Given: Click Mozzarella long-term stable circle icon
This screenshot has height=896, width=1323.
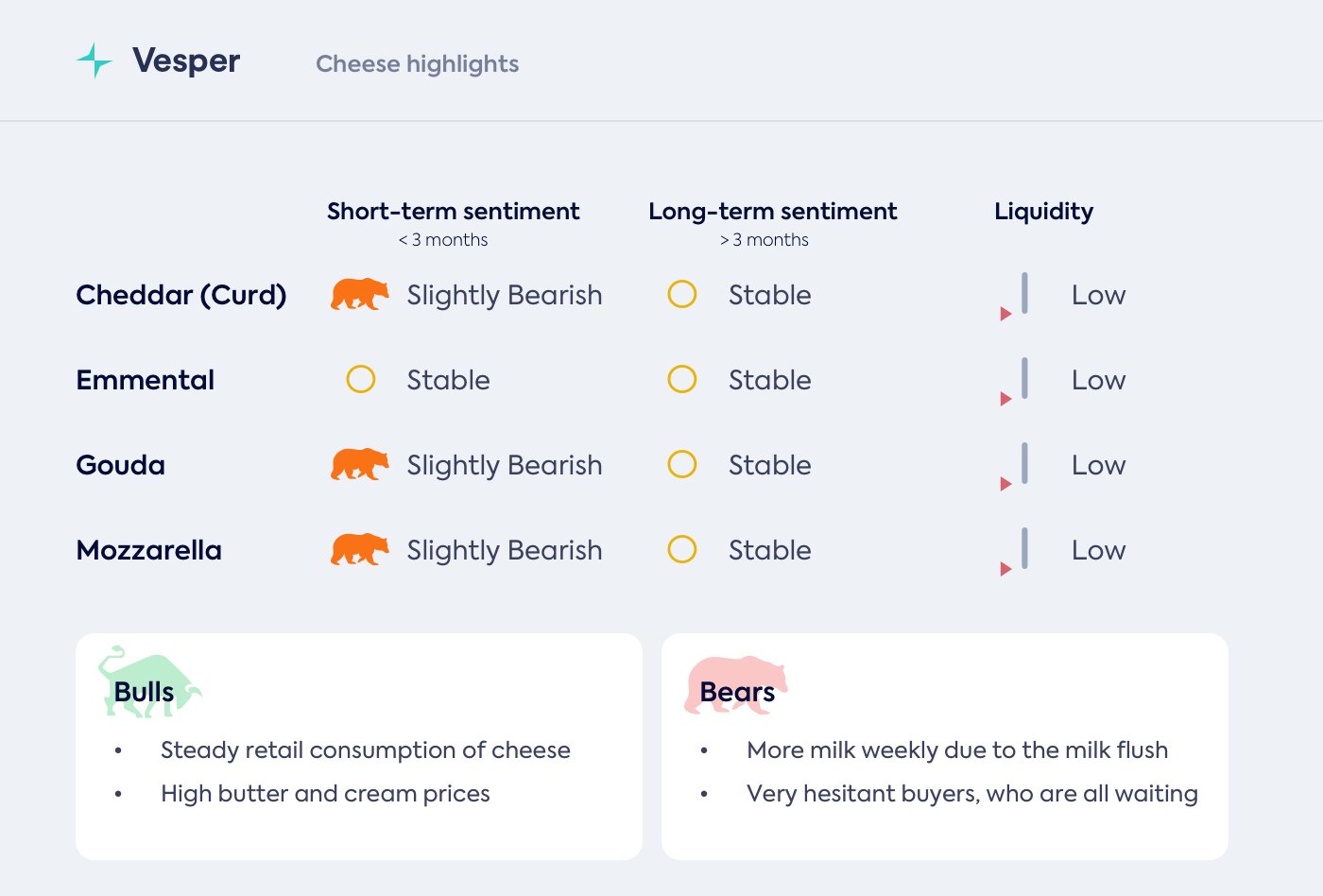Looking at the screenshot, I should coord(682,550).
